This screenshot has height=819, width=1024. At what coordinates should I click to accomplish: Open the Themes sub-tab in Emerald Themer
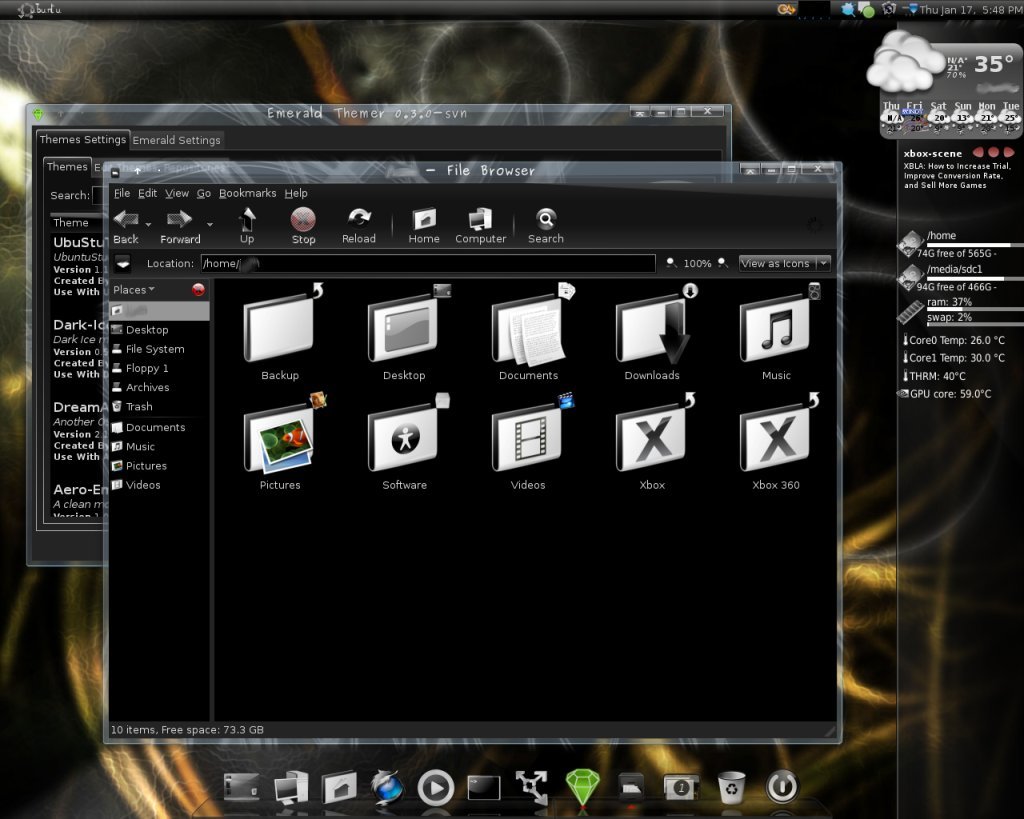tap(67, 167)
